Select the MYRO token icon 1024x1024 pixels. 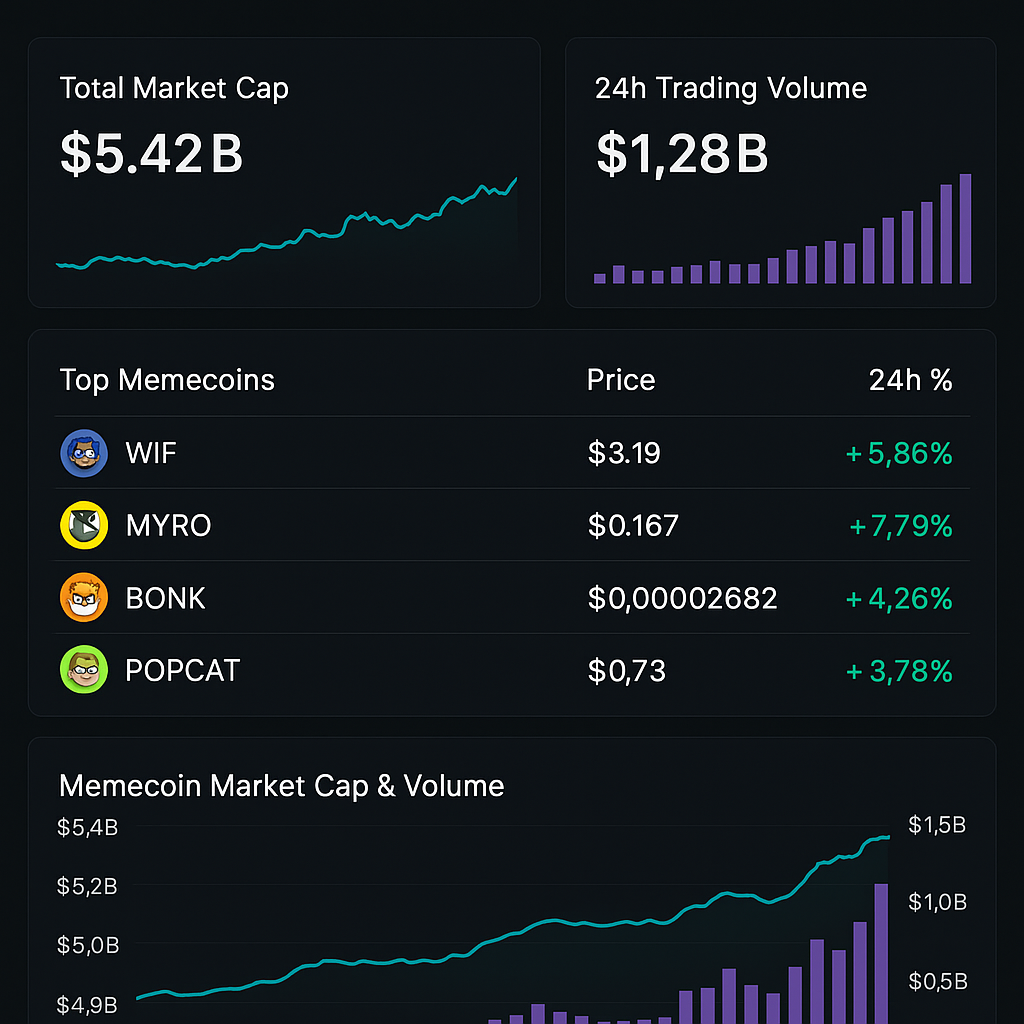[84, 525]
